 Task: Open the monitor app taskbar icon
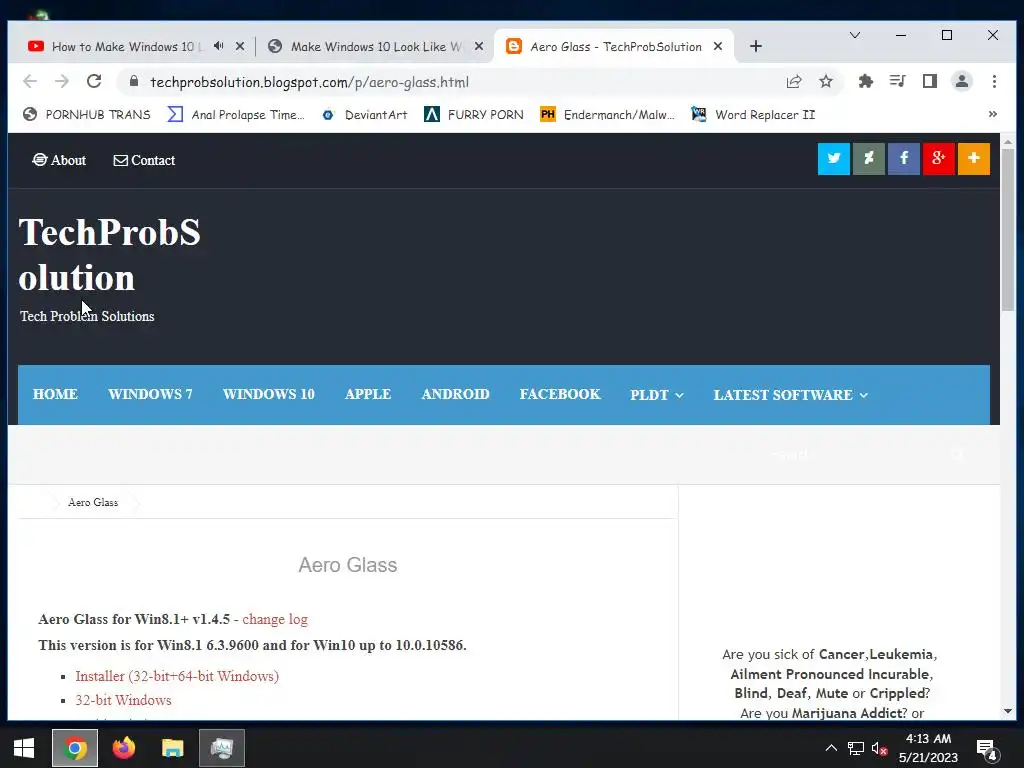[x=222, y=748]
